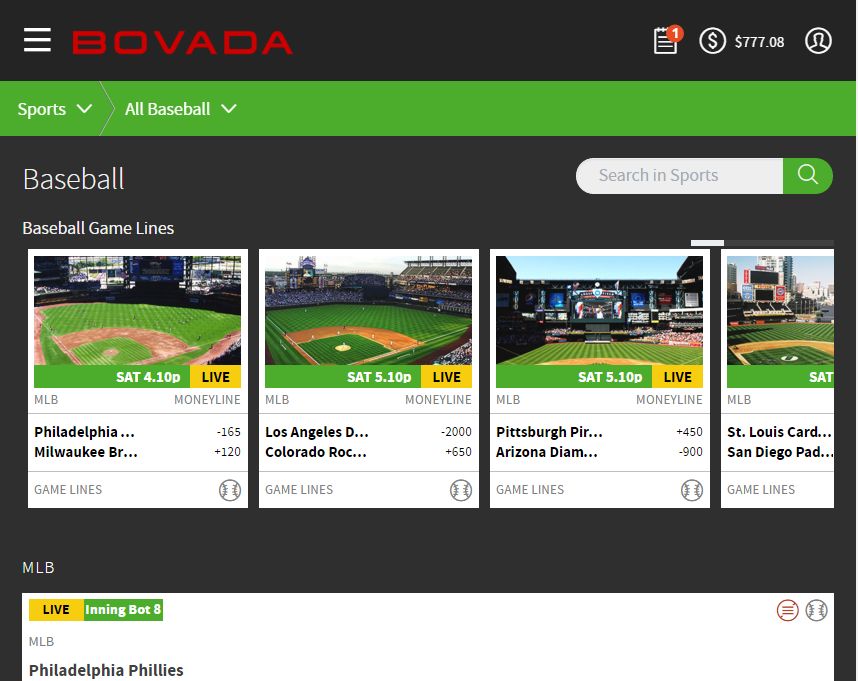Select Colorado moneyline +650

[458, 452]
